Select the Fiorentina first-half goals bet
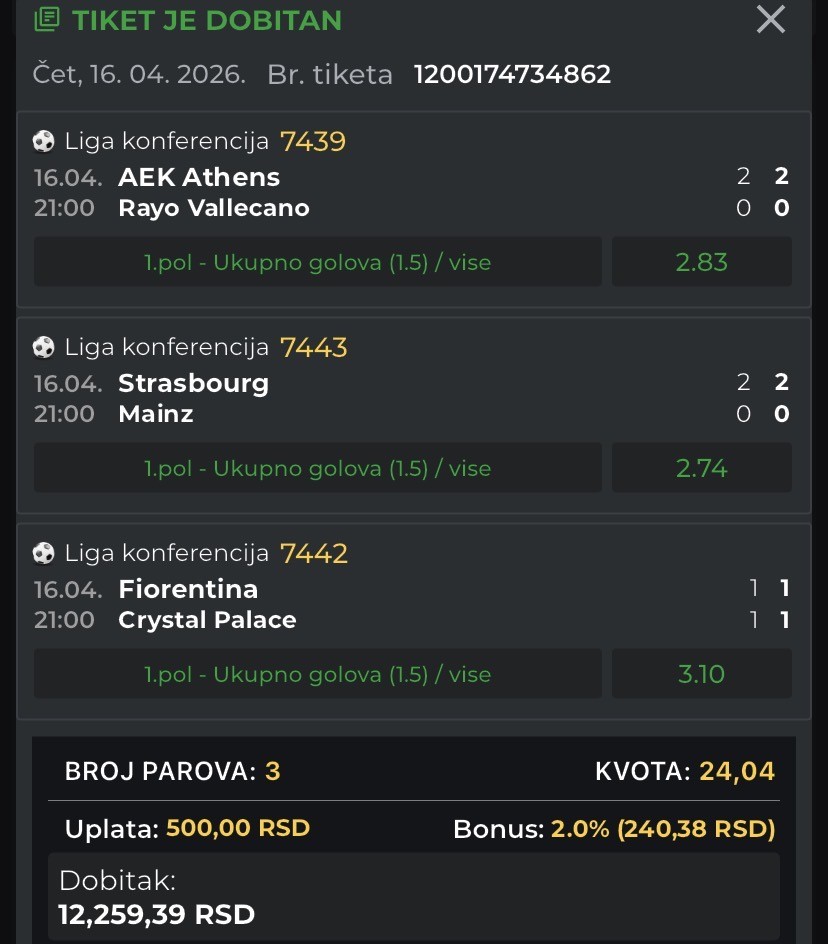 [x=318, y=674]
